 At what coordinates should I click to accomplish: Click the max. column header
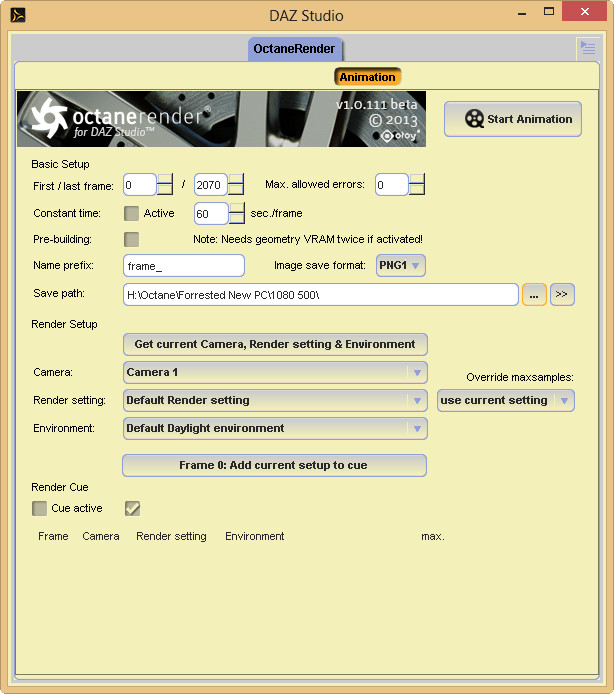[x=433, y=536]
